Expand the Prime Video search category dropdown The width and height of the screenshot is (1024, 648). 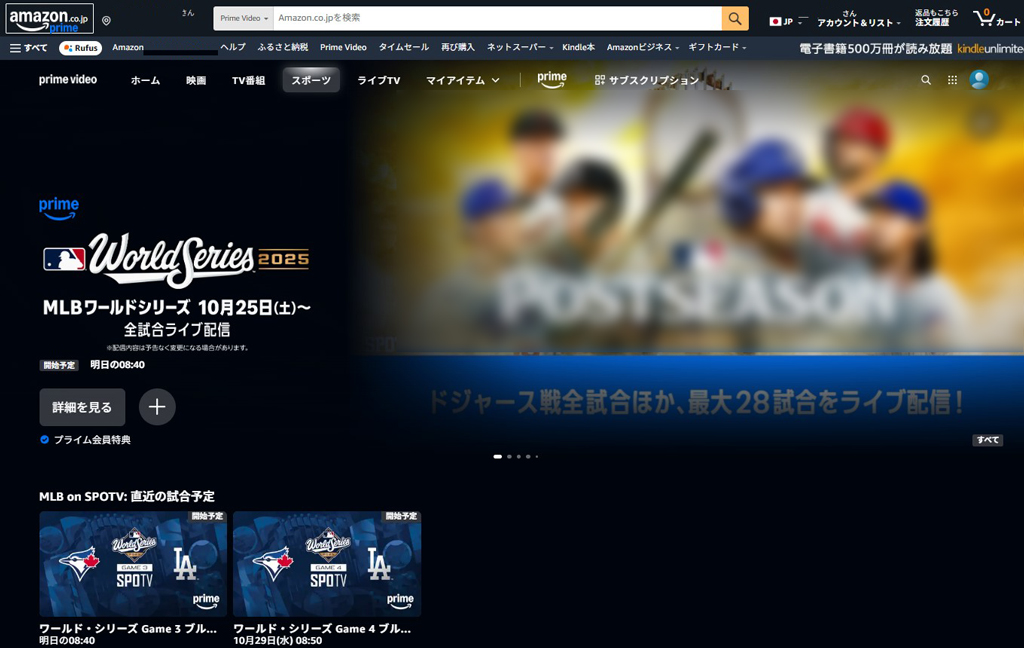point(244,18)
